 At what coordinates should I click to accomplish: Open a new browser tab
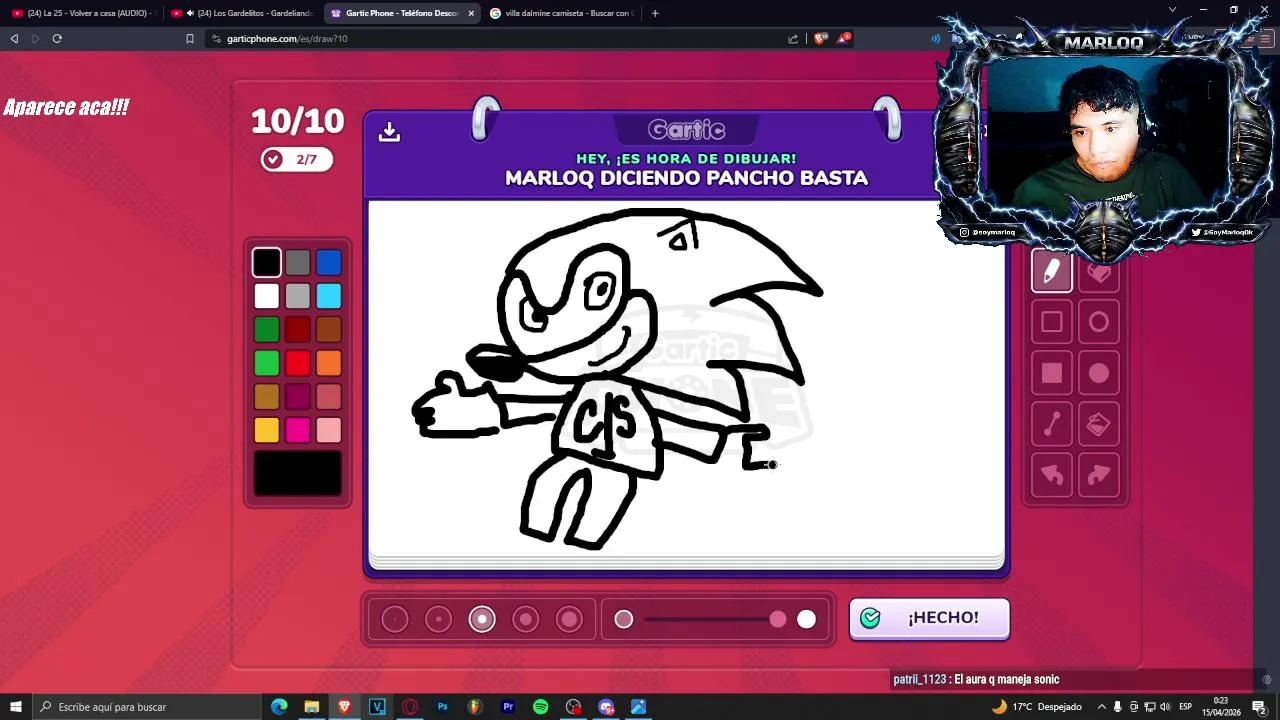point(655,13)
